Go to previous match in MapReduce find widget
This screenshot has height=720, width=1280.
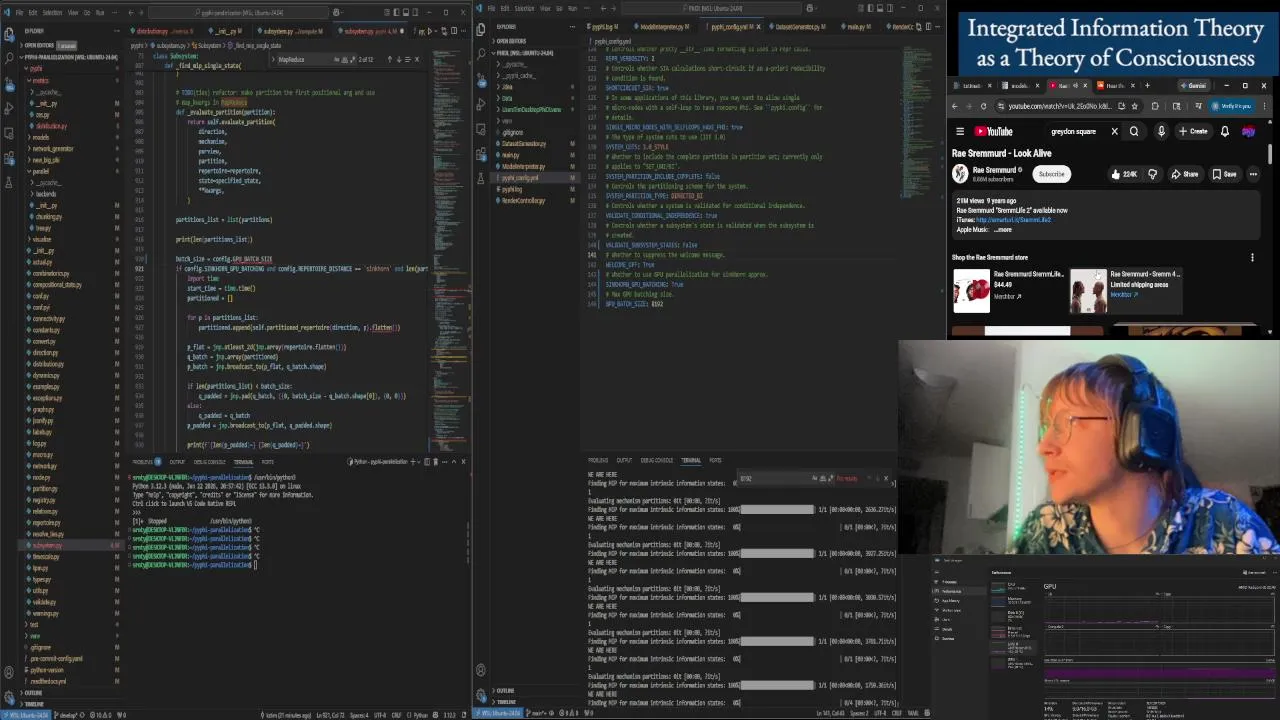[x=390, y=59]
